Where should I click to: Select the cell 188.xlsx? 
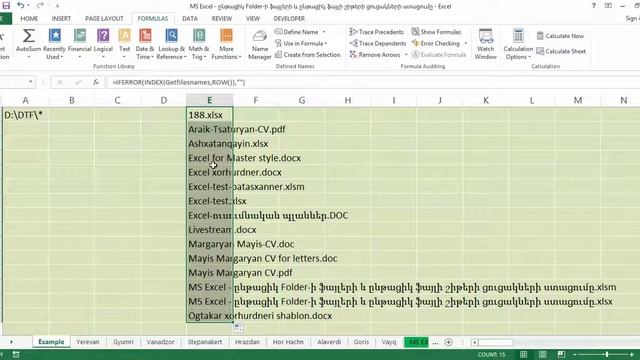[x=209, y=115]
